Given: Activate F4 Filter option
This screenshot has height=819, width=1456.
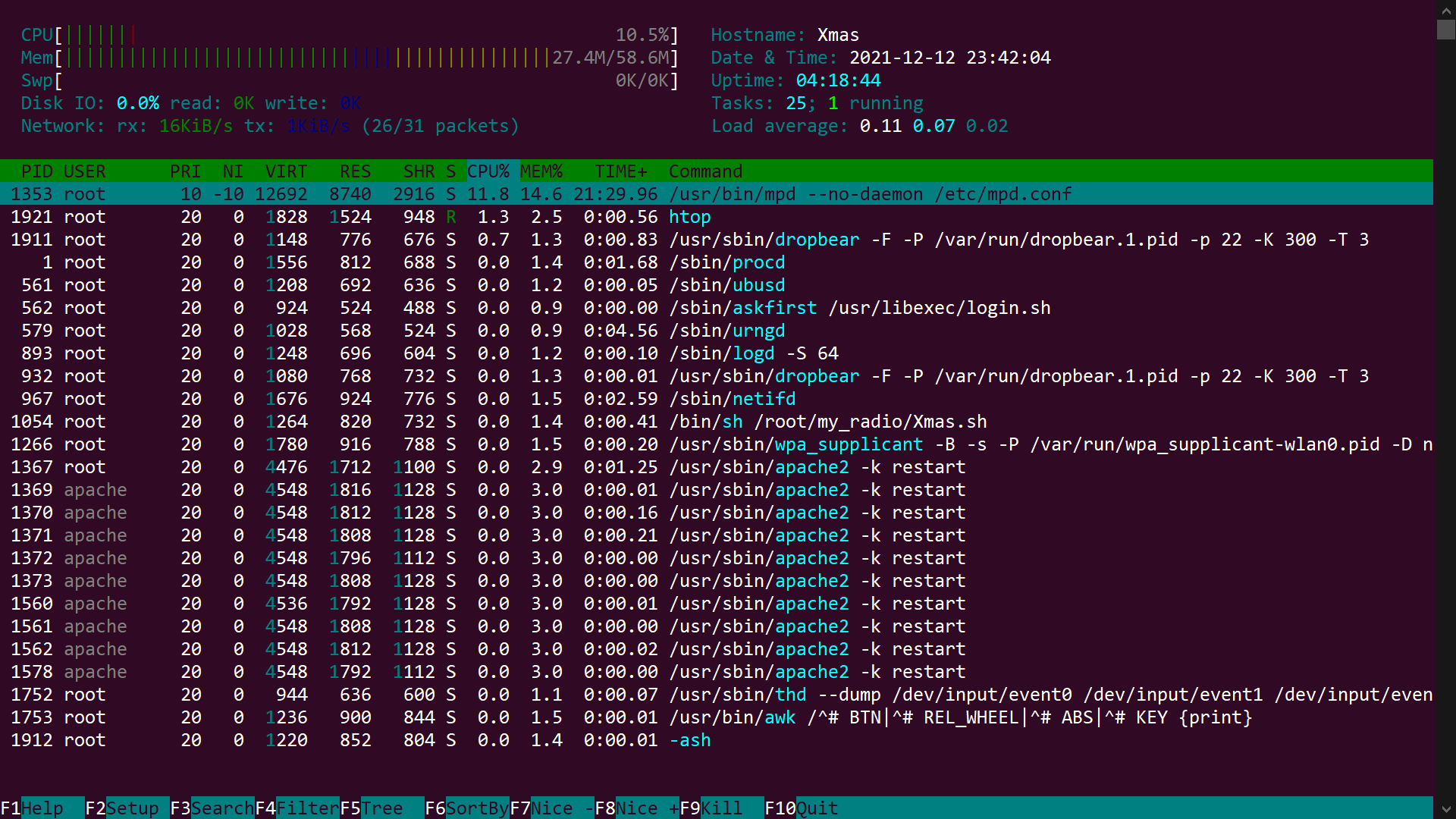Looking at the screenshot, I should (297, 808).
